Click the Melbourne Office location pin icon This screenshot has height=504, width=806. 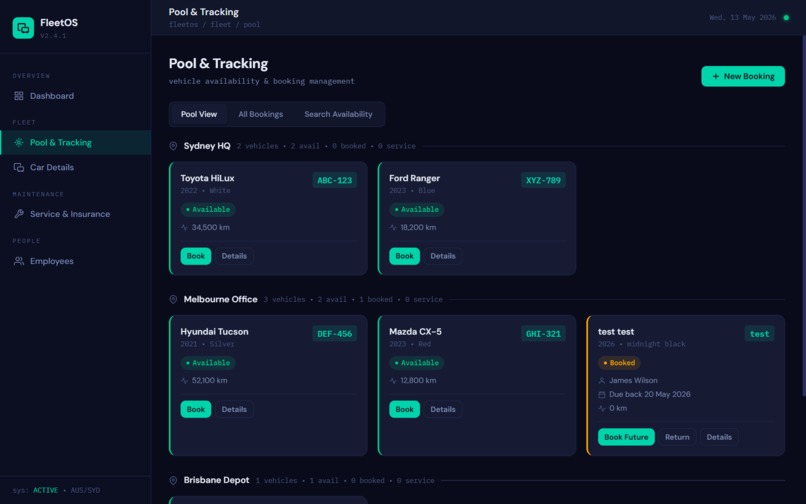173,299
